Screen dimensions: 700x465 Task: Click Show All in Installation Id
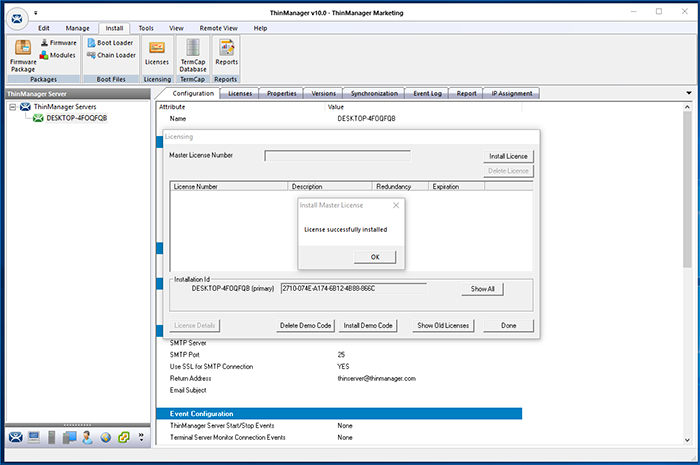point(482,289)
